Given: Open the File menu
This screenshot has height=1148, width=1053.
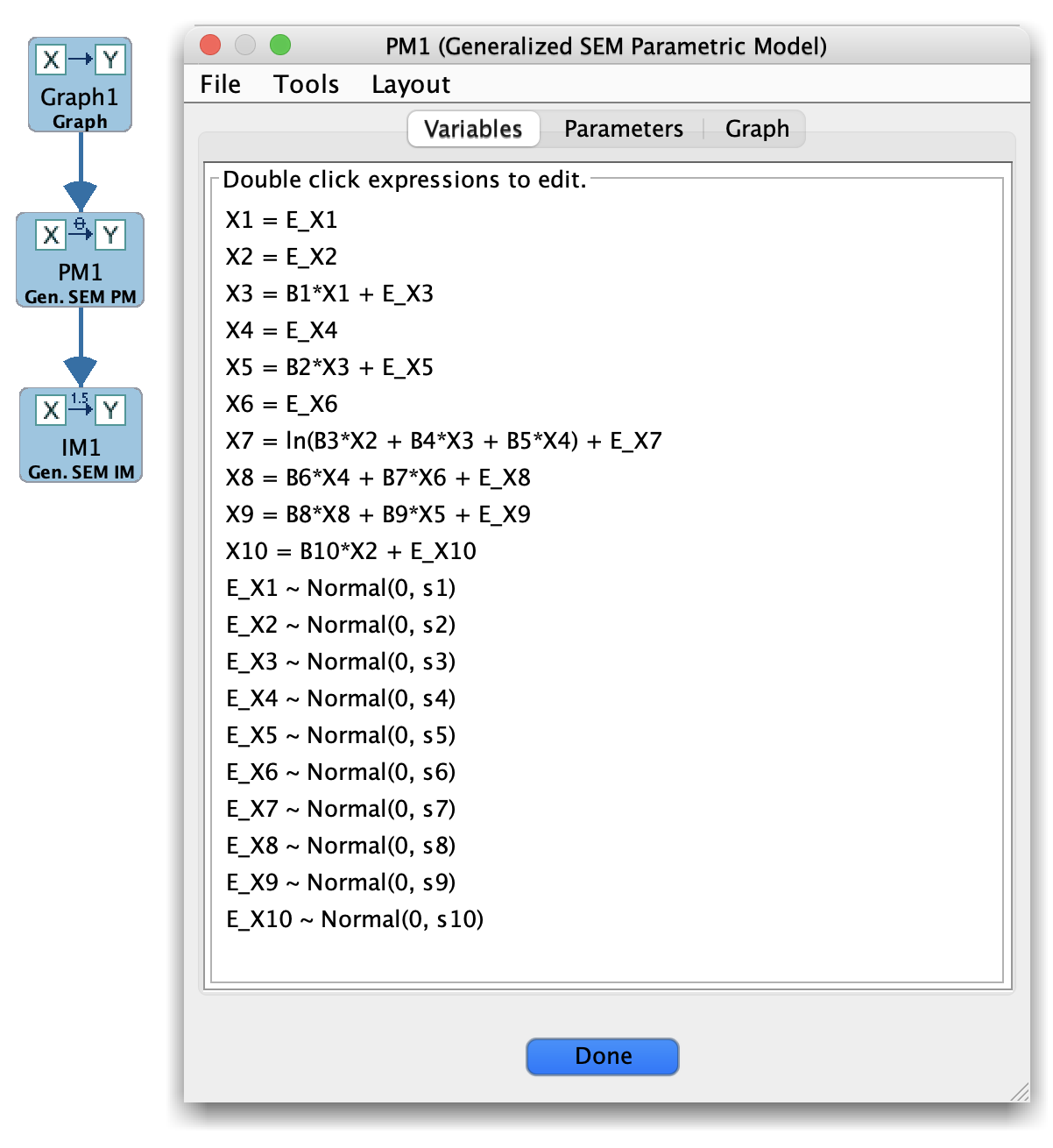Looking at the screenshot, I should coord(220,84).
